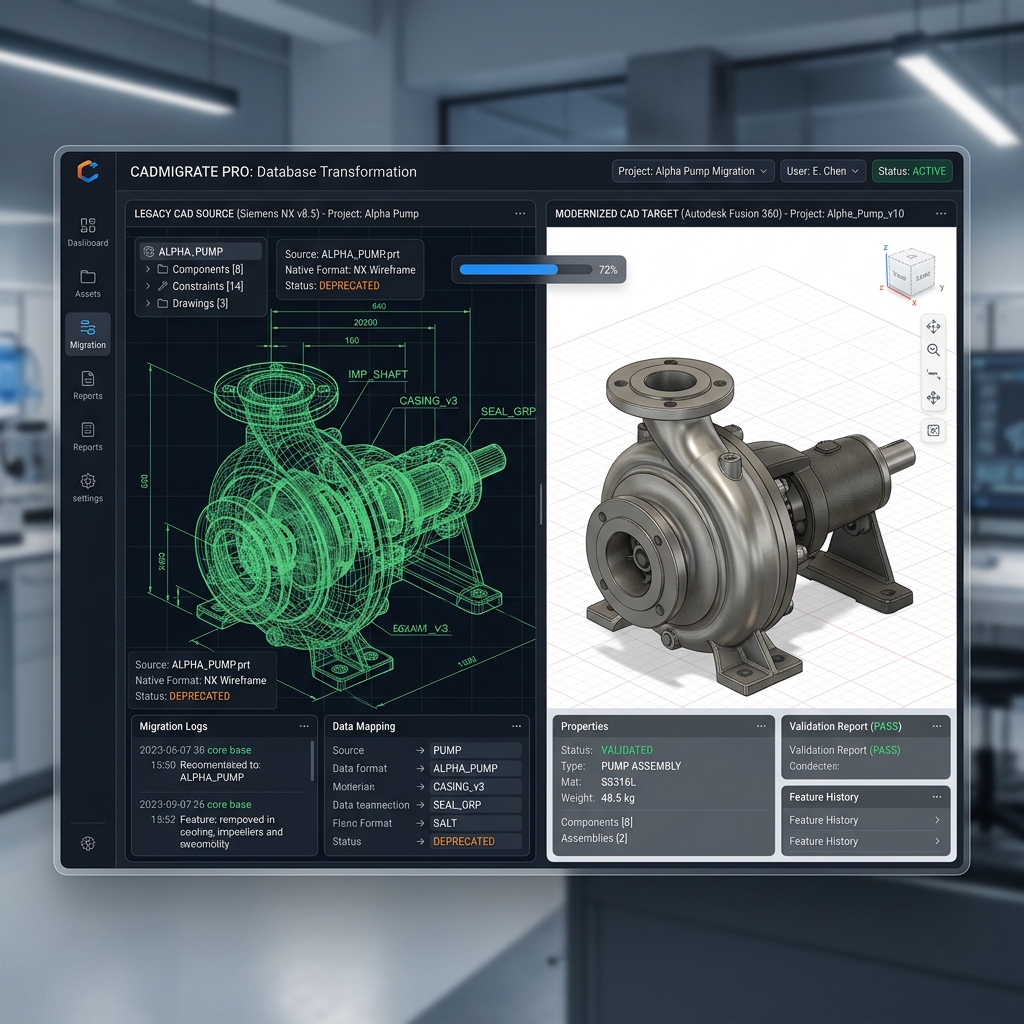
Task: Open the Dashboard sidebar item
Action: point(88,232)
